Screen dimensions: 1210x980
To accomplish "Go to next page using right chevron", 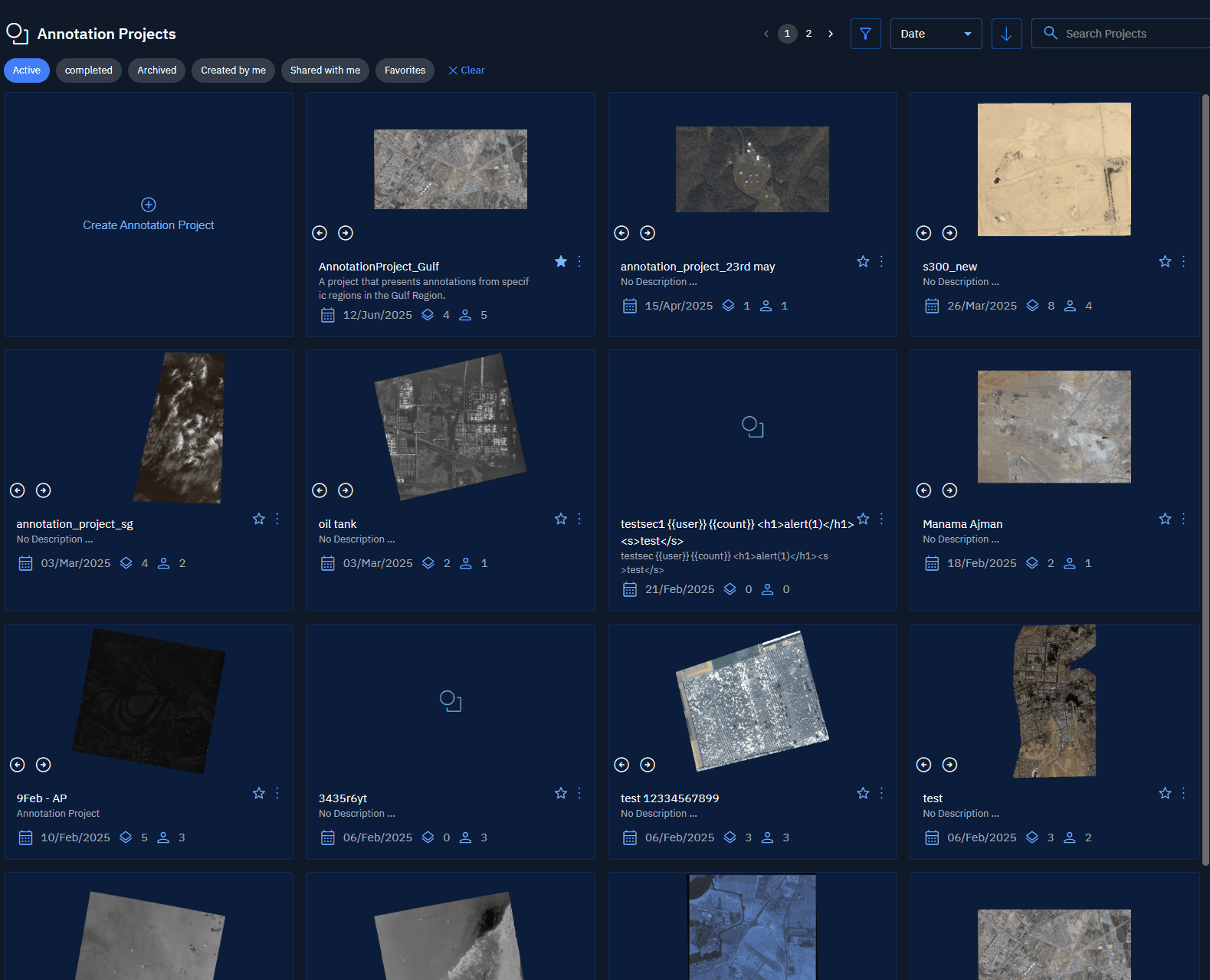I will click(831, 34).
